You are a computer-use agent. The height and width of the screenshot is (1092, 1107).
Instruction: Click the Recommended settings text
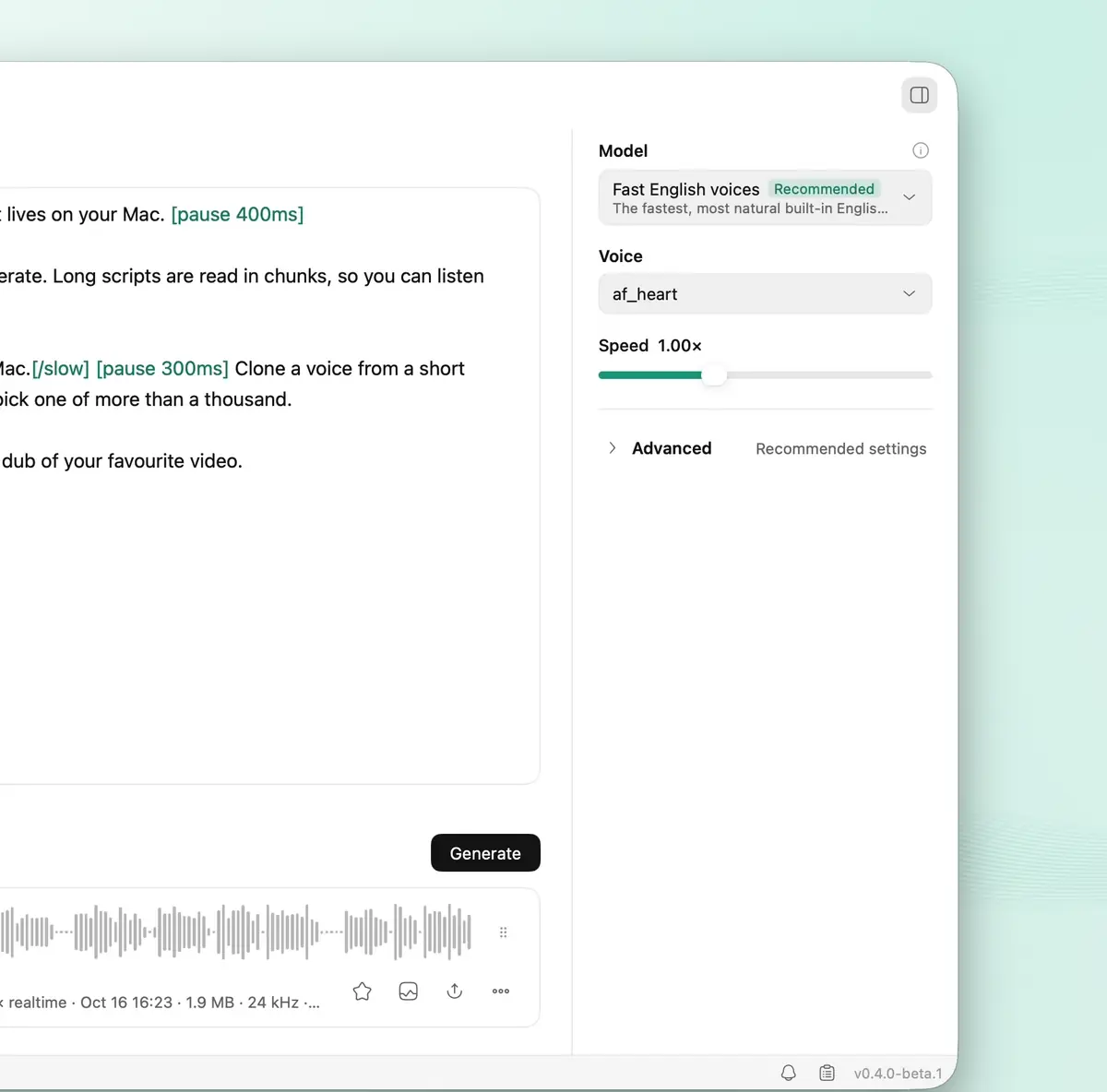[x=841, y=448]
